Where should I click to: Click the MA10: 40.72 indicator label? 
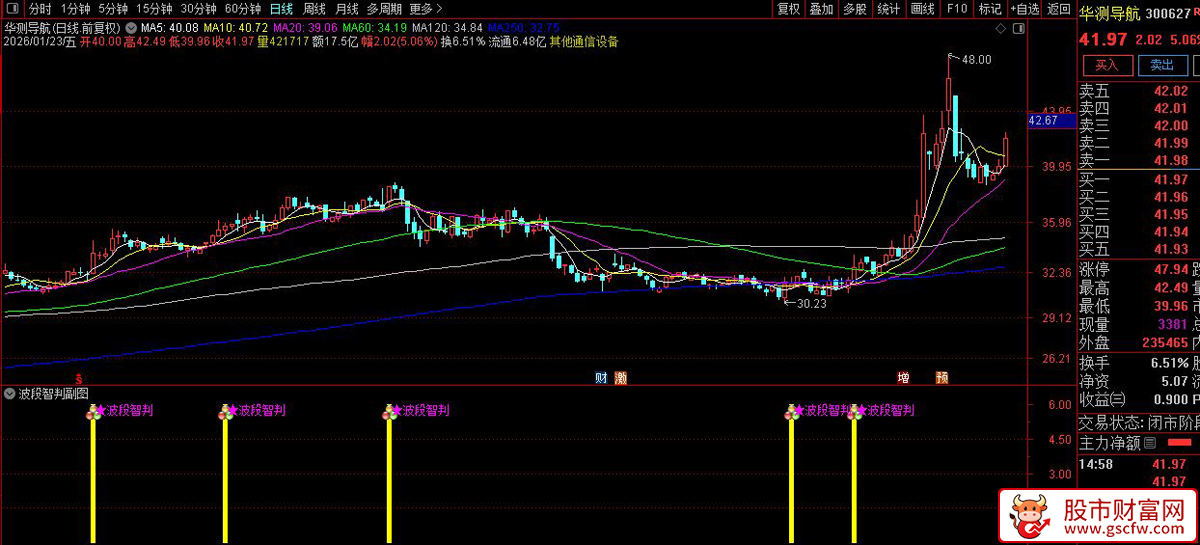click(235, 27)
